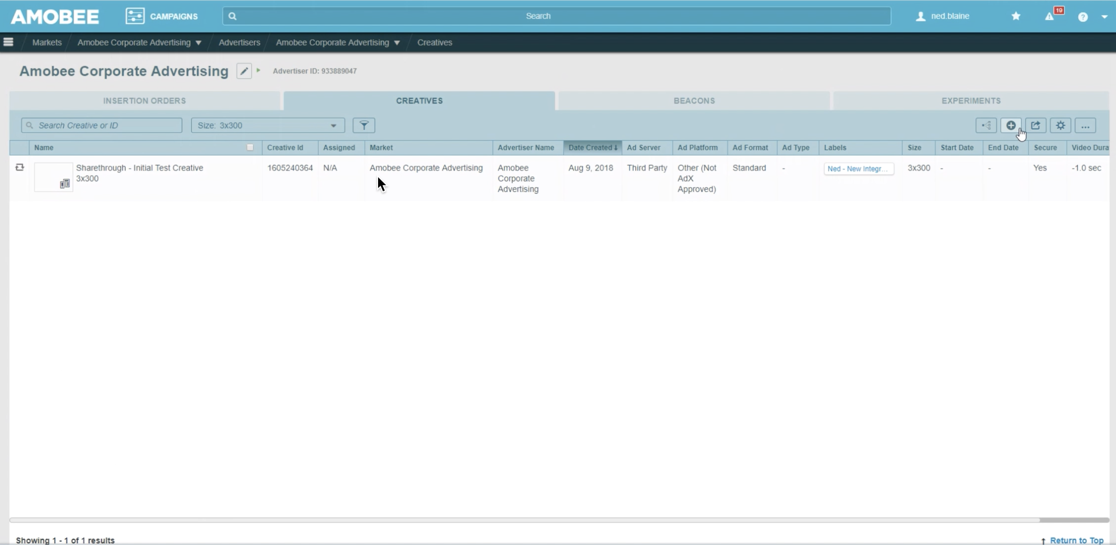This screenshot has height=545, width=1116.
Task: Click the Ned - New Integr... label tag
Action: tap(858, 169)
